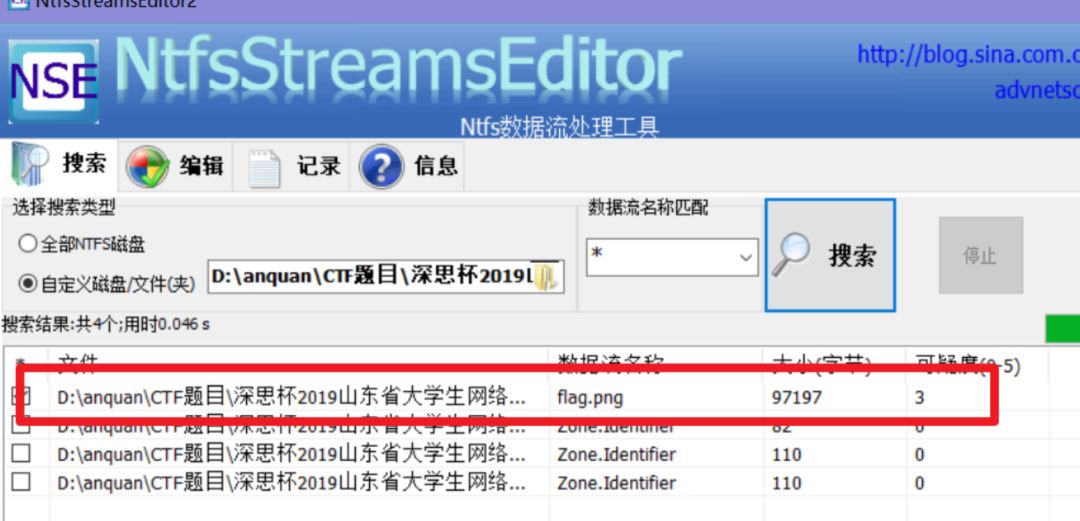The height and width of the screenshot is (521, 1080).
Task: Click folder browse icon in path field
Action: (x=547, y=276)
